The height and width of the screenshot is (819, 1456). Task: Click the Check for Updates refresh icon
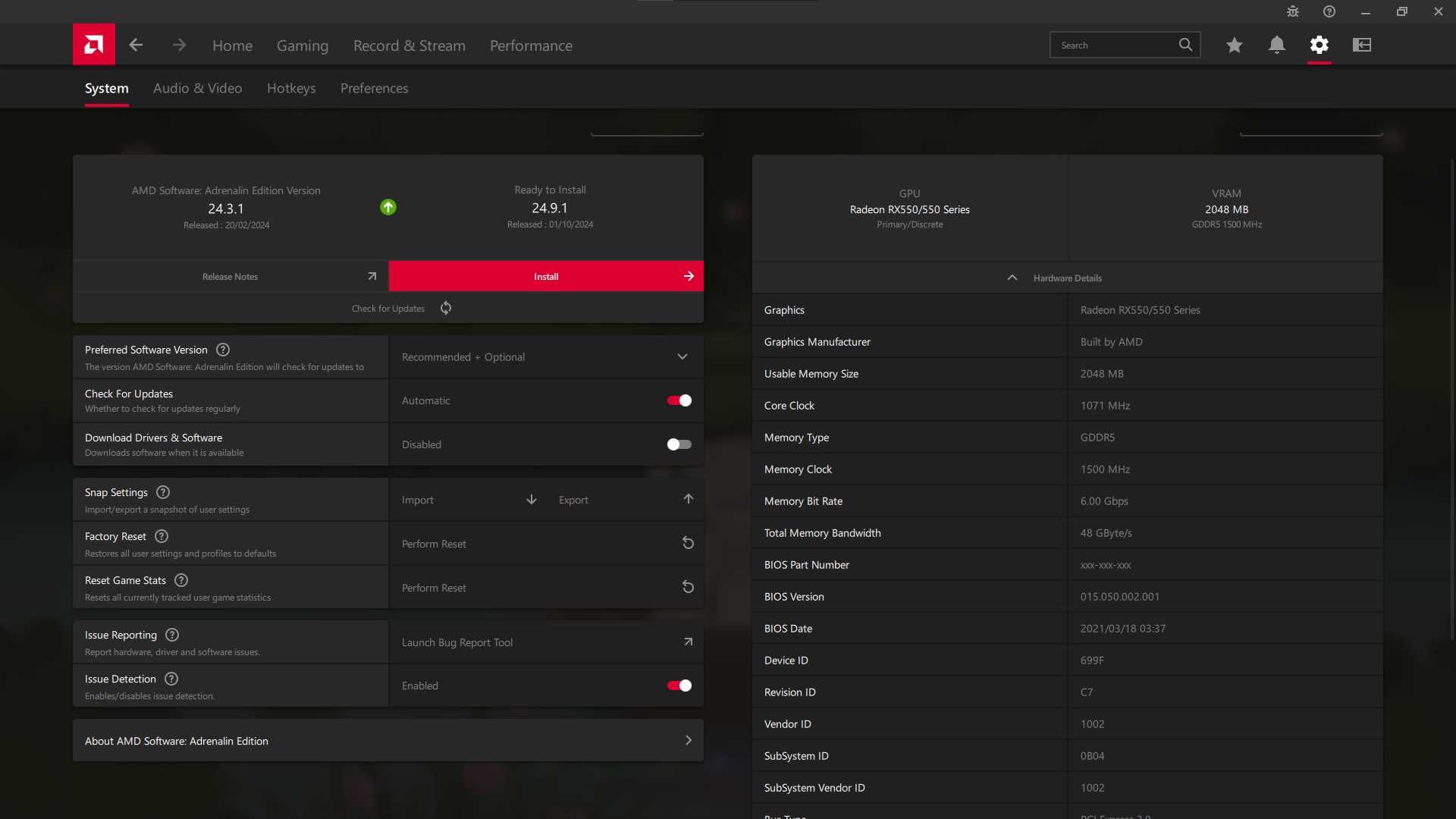[x=446, y=308]
